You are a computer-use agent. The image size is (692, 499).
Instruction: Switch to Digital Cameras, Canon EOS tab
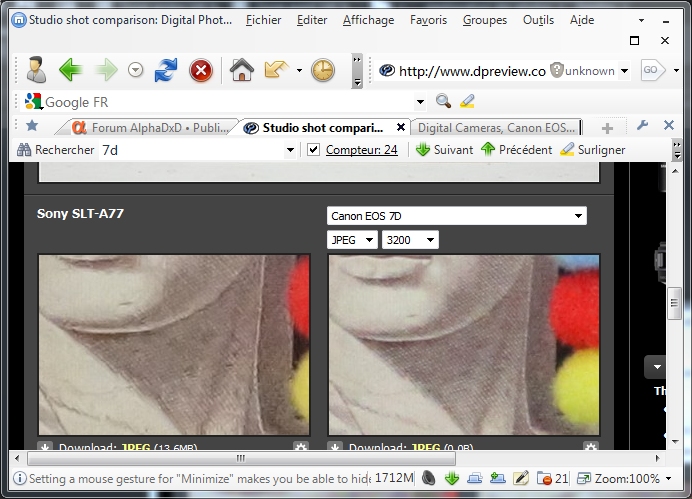click(496, 128)
